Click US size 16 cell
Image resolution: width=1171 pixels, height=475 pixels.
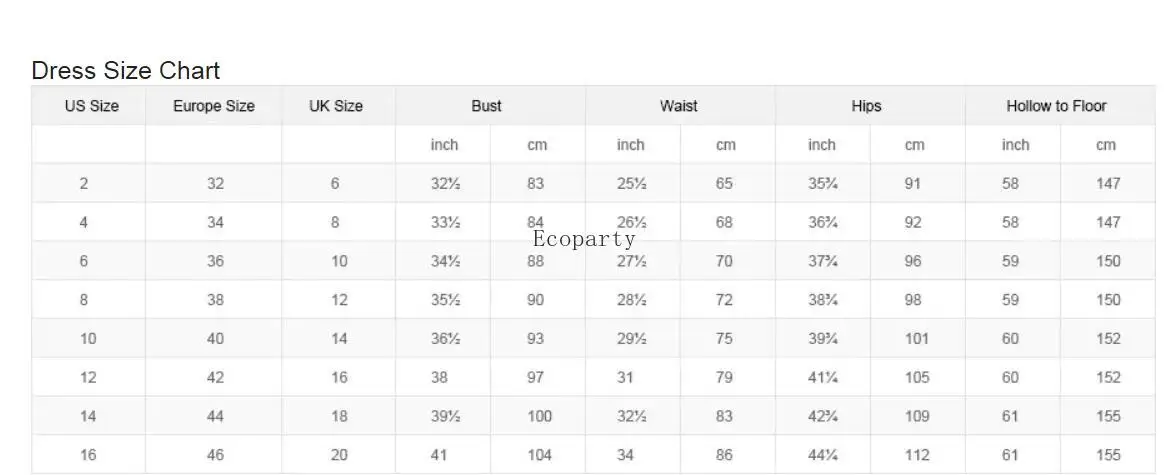[88, 455]
